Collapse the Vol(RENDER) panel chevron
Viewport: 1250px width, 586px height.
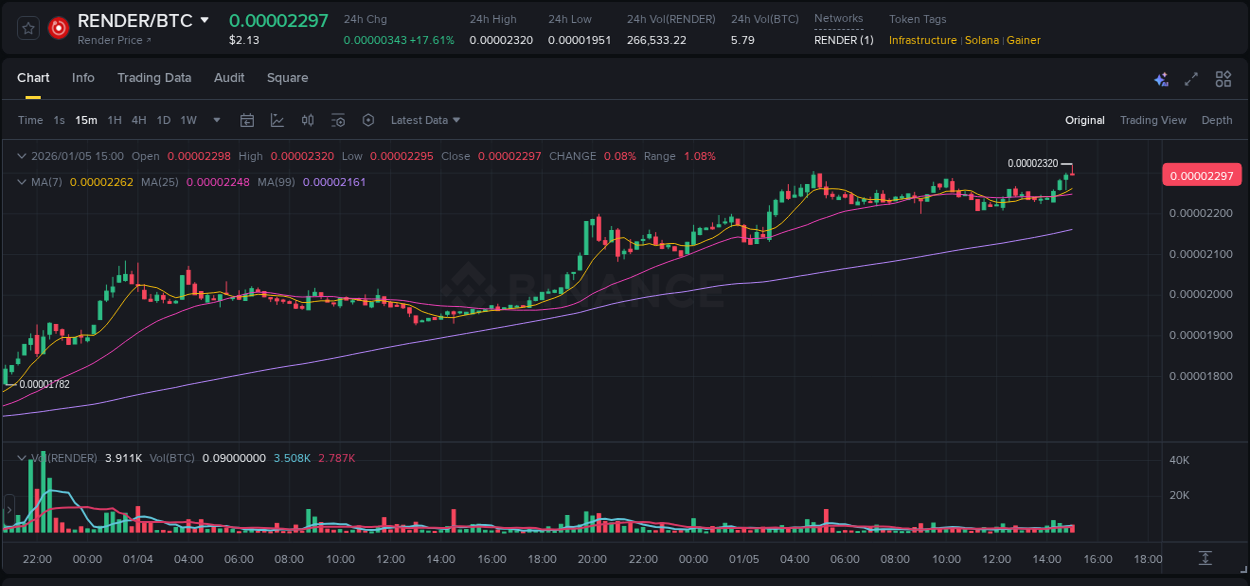tap(21, 458)
